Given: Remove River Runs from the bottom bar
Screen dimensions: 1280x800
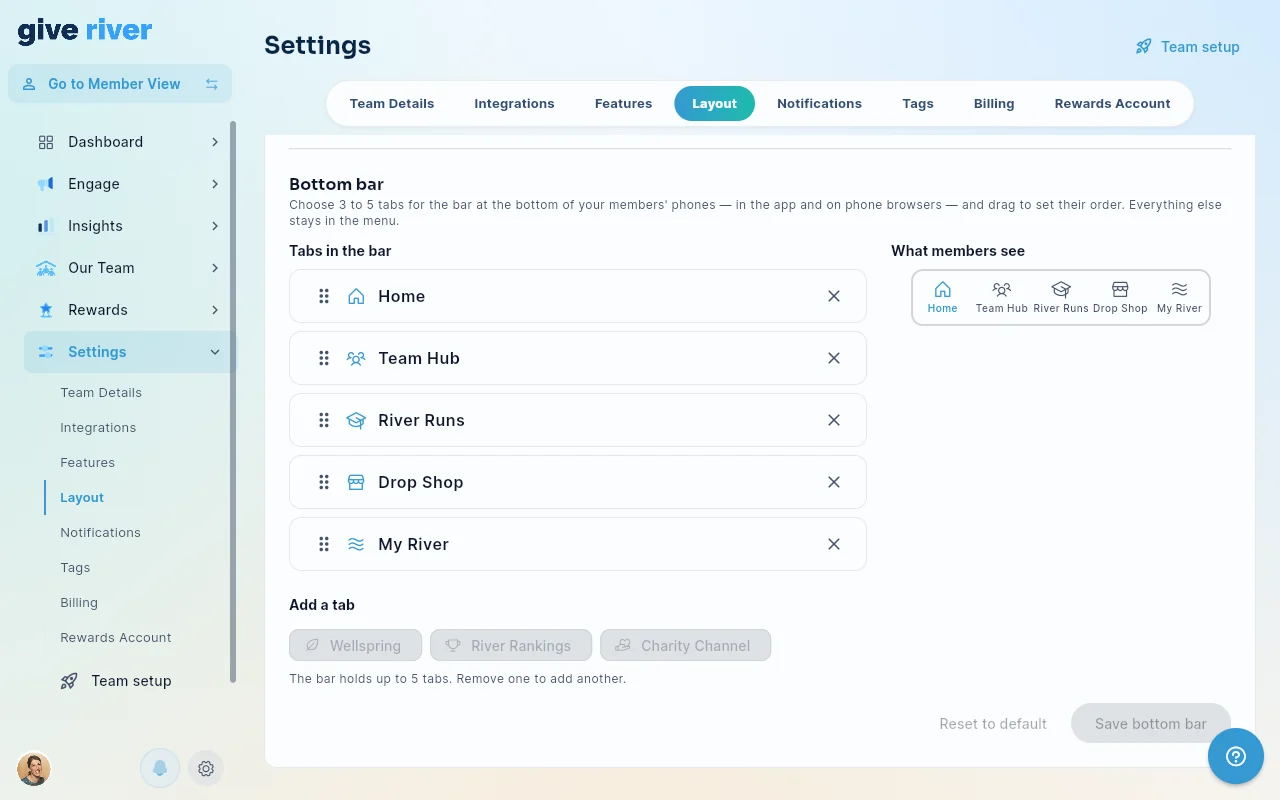Looking at the screenshot, I should click(x=834, y=420).
